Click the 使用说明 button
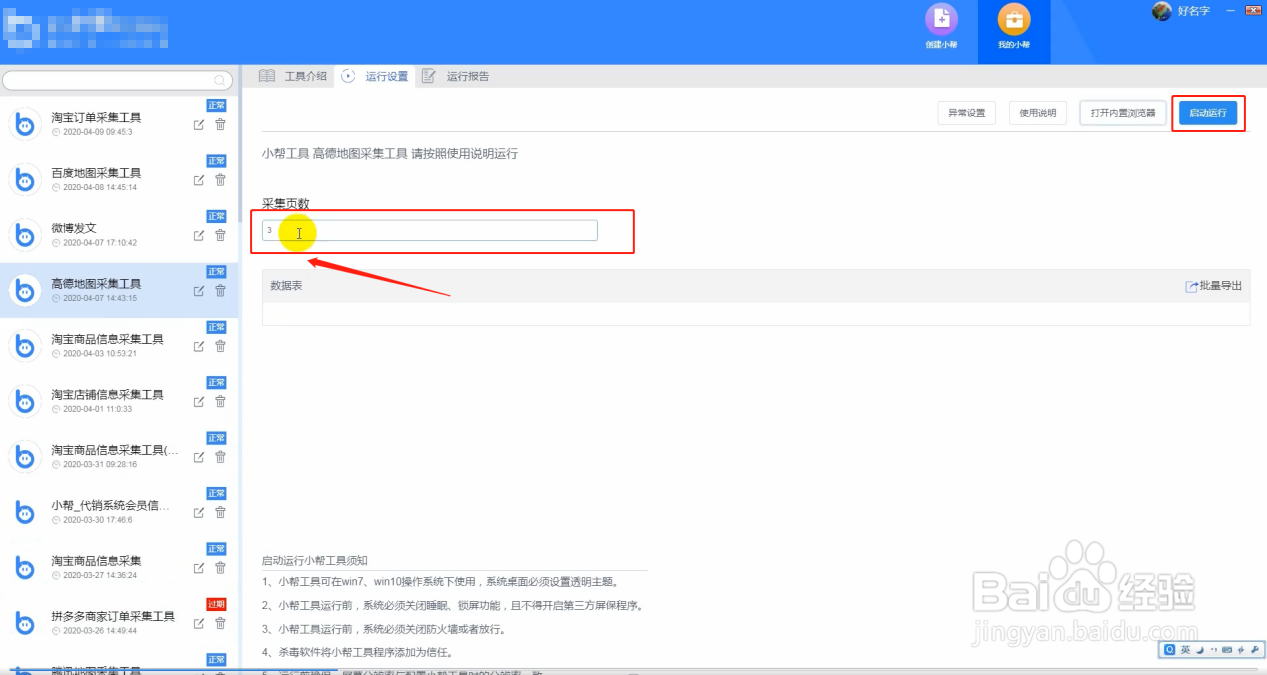 click(x=1038, y=113)
